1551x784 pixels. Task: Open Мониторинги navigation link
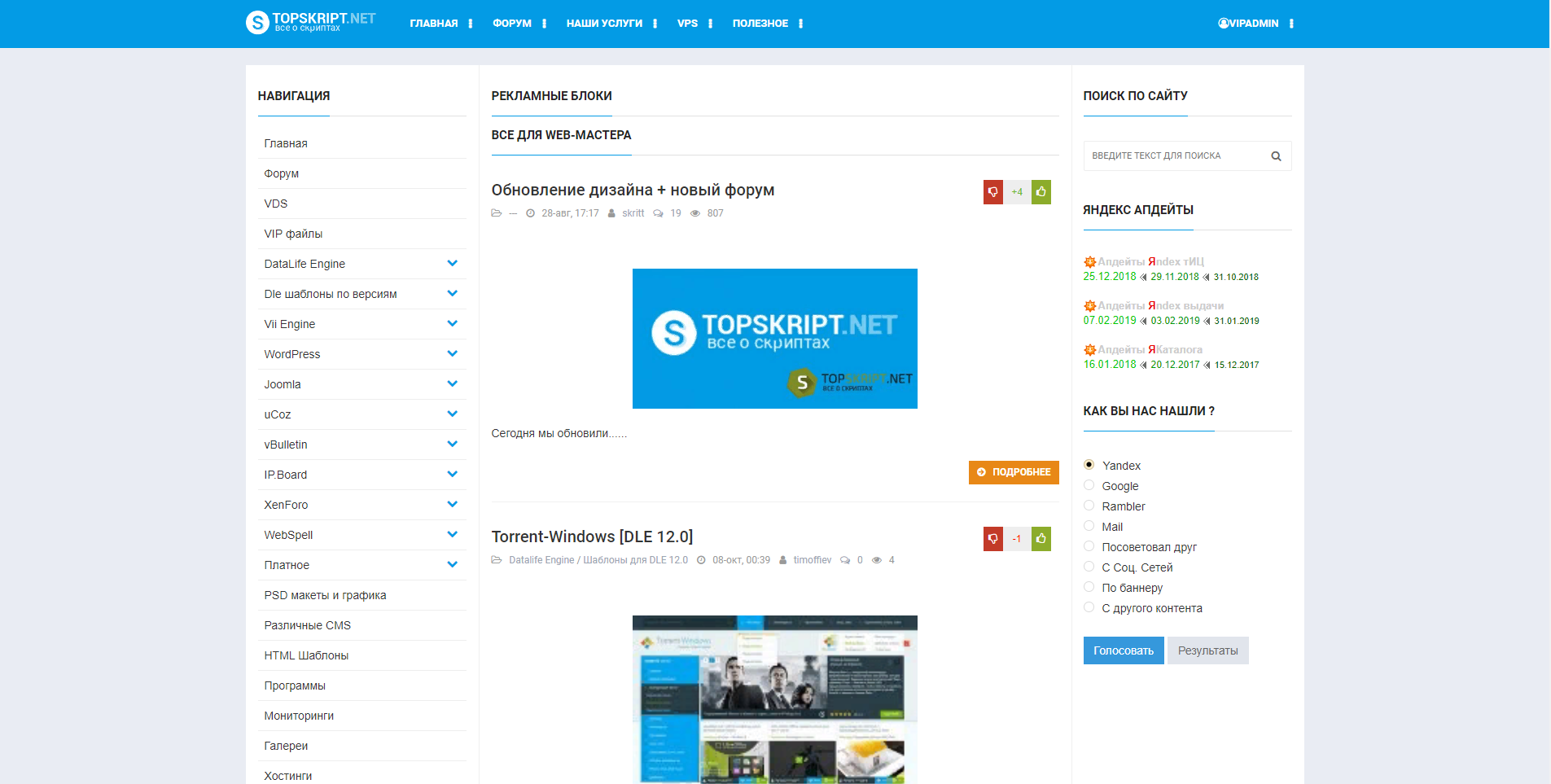point(299,716)
